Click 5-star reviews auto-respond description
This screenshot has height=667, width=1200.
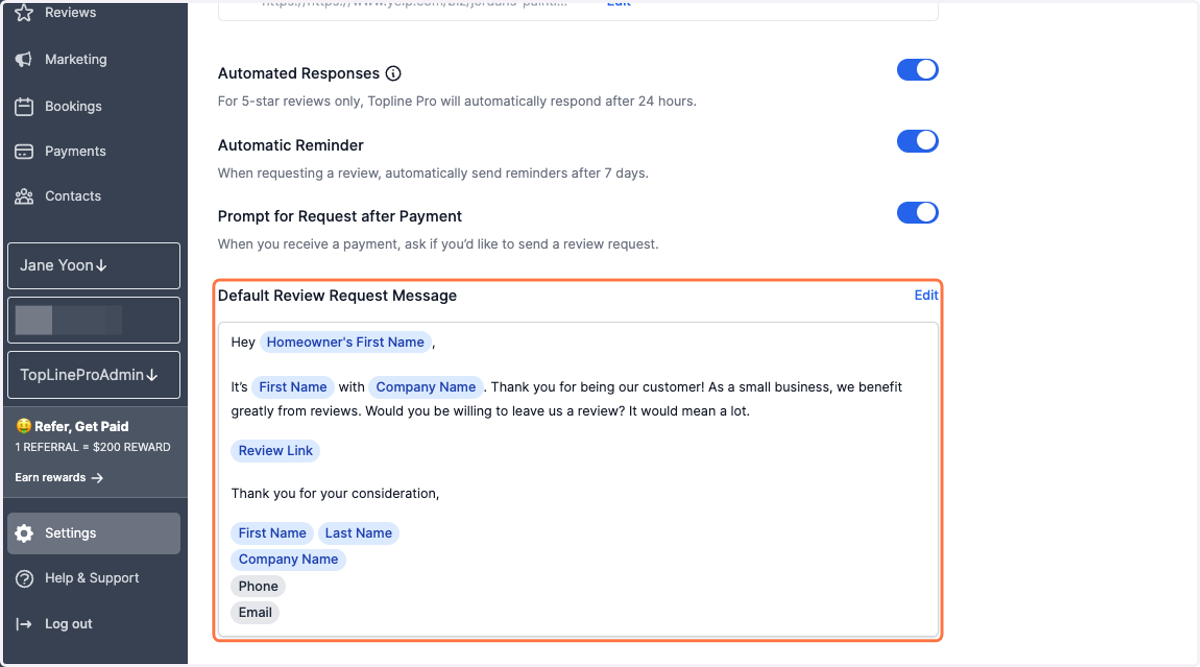pos(457,102)
